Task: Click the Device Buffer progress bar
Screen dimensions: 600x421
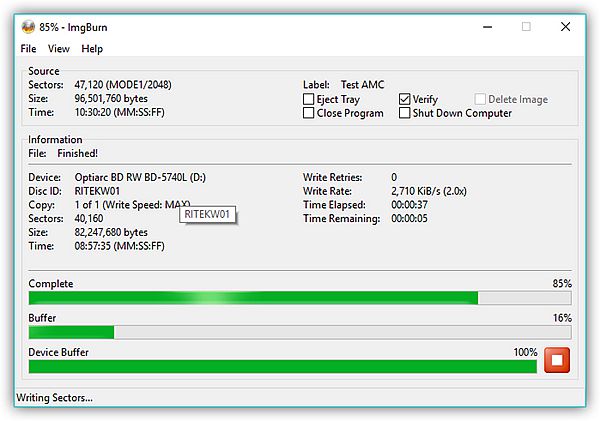Action: (283, 366)
